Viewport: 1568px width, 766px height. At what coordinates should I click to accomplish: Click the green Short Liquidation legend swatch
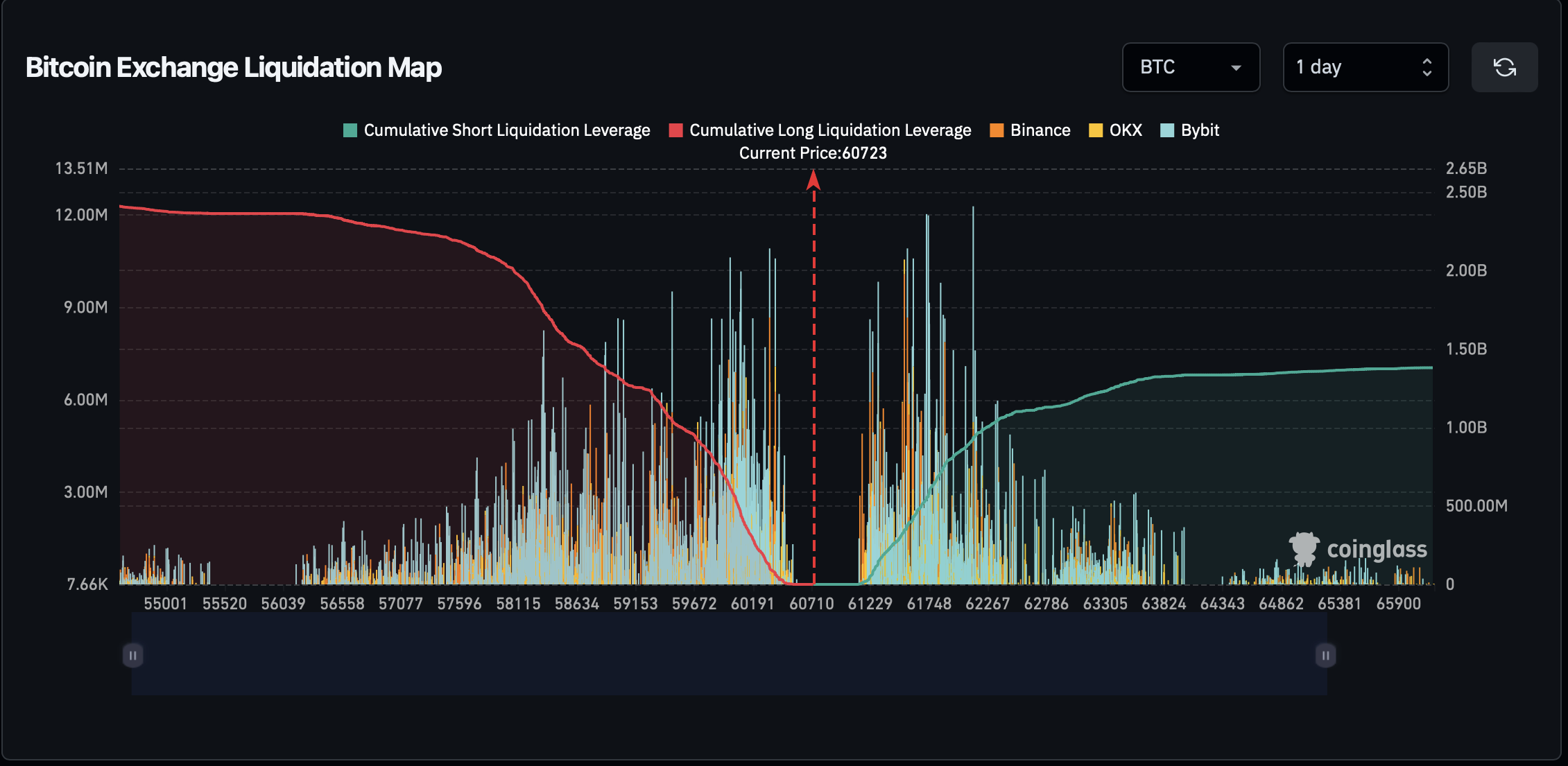[350, 130]
